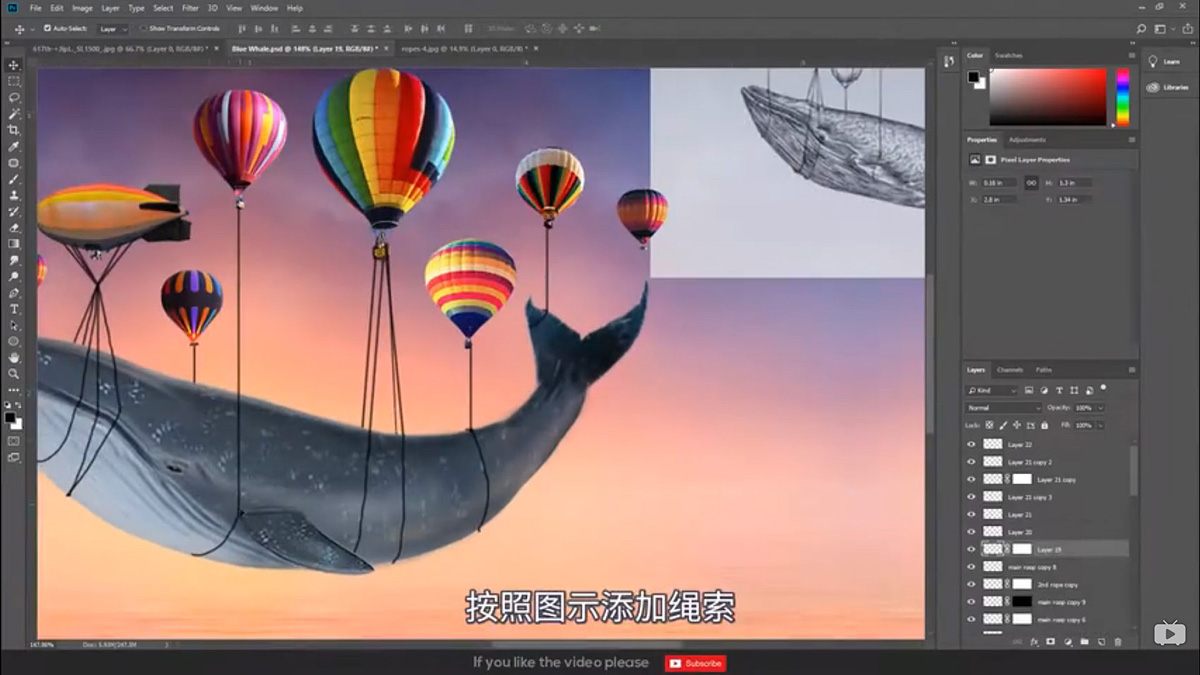This screenshot has height=675, width=1200.
Task: Open the Add Layer Mask icon
Action: [1048, 642]
